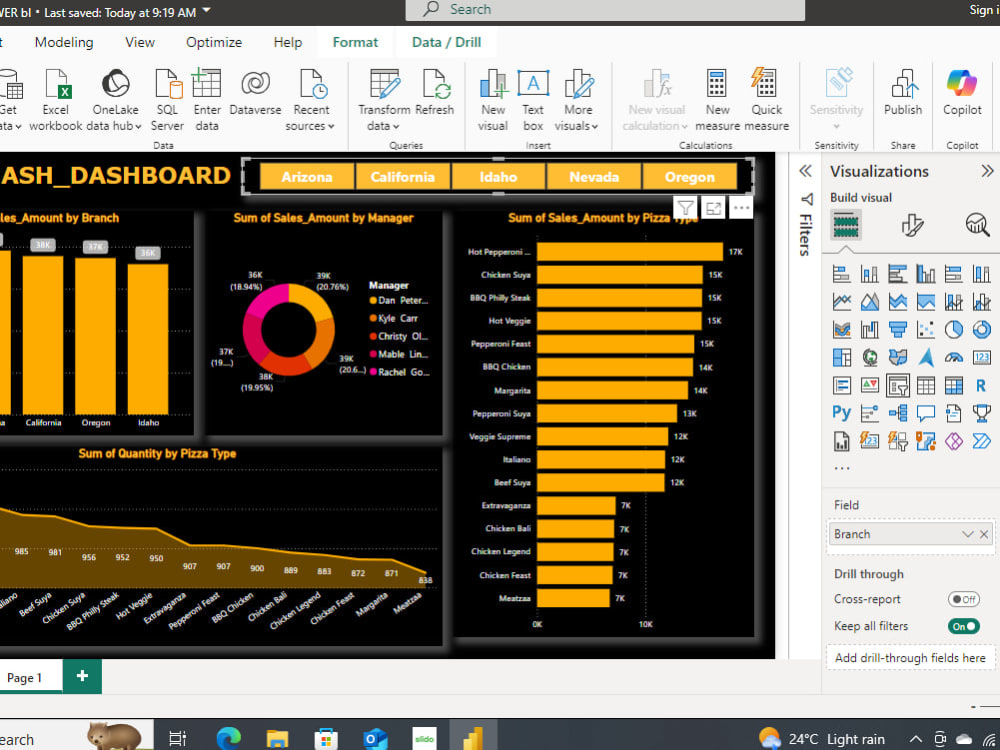Select the Card 123 visual
The image size is (1000, 750).
982,357
